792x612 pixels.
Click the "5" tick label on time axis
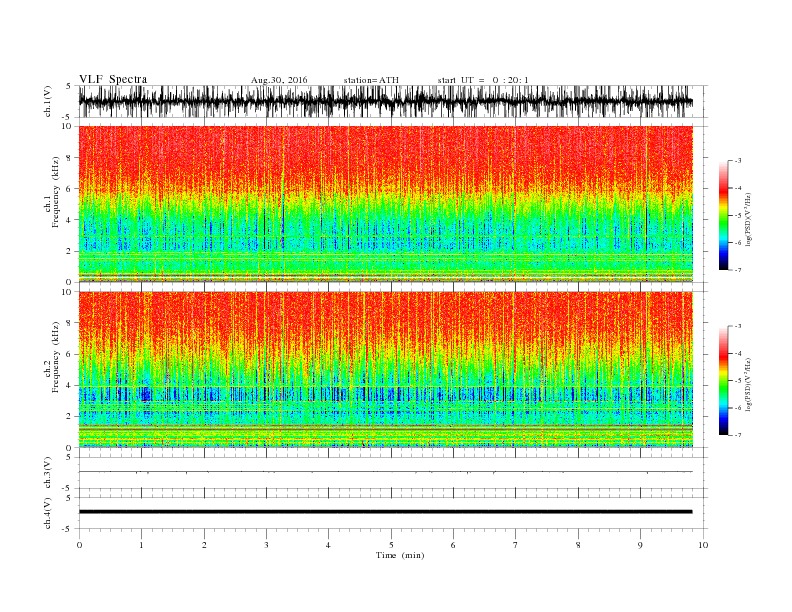[x=391, y=545]
